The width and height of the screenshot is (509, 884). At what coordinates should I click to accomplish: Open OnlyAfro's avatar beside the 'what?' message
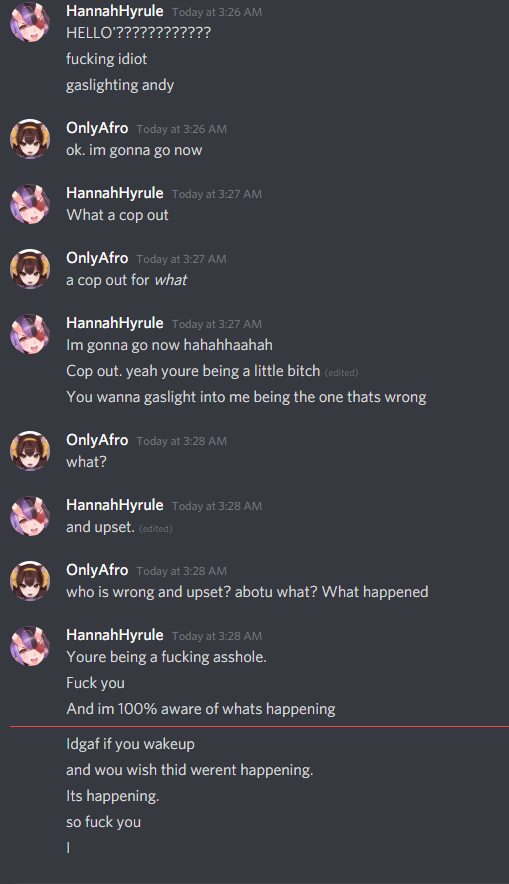point(30,450)
